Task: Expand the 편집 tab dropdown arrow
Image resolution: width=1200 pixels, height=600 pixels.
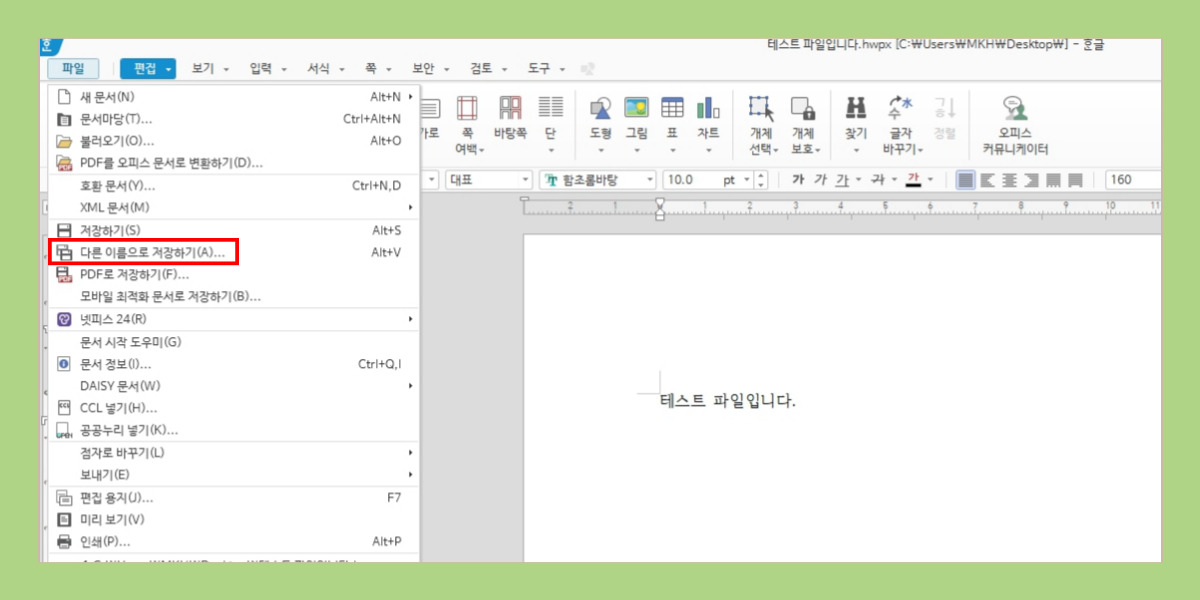Action: [169, 69]
